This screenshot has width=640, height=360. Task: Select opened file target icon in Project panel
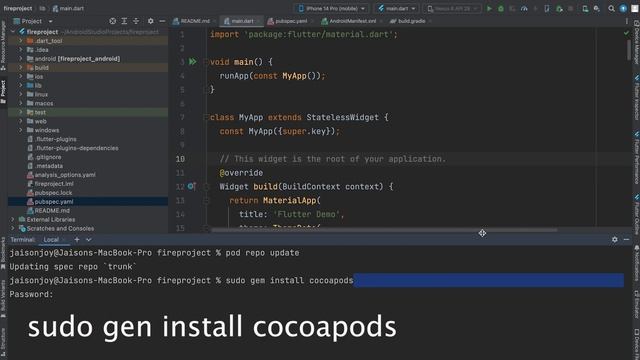(113, 21)
